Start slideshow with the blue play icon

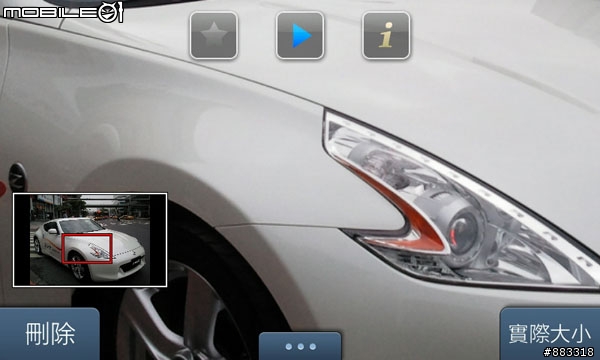click(300, 35)
